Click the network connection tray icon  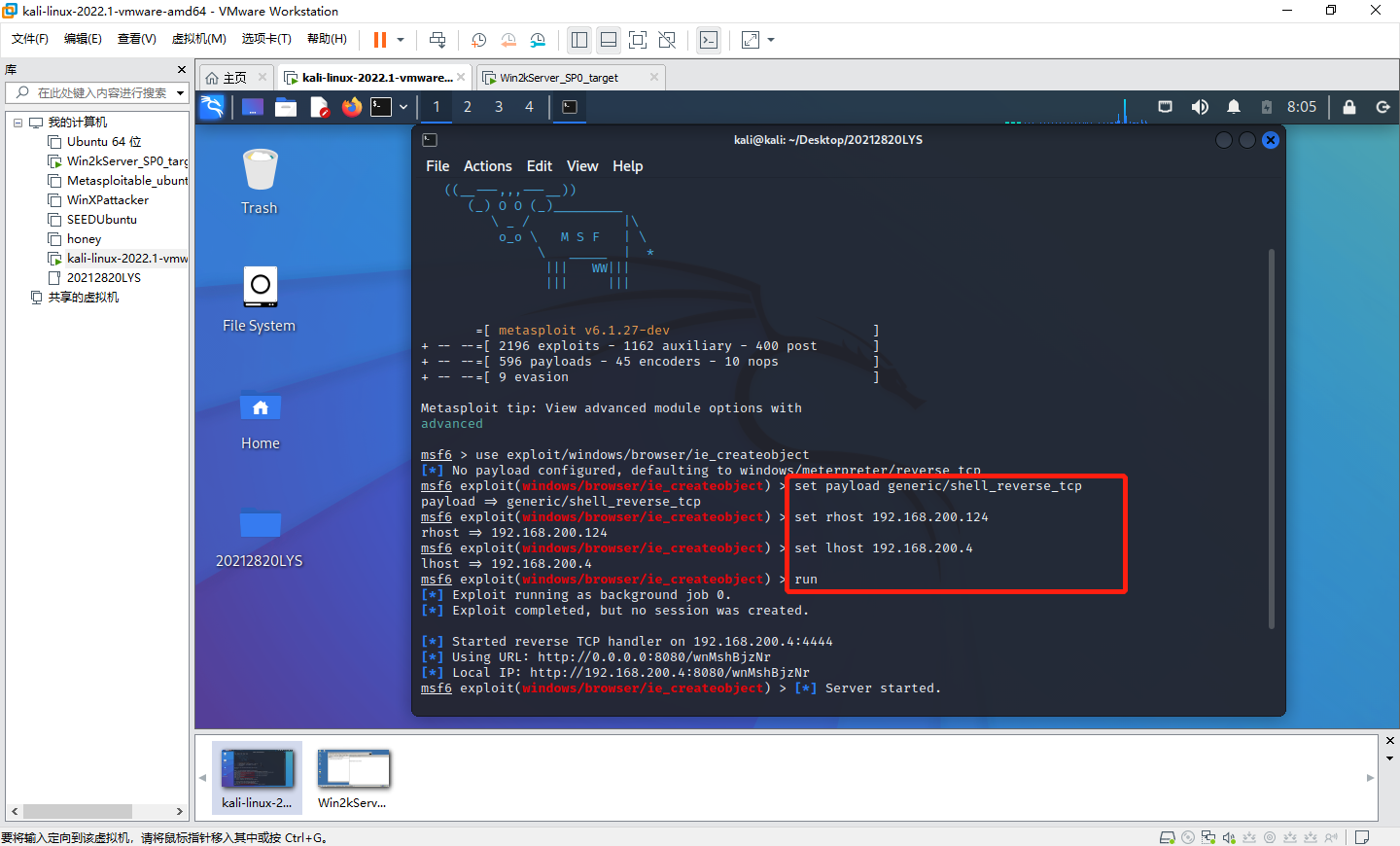(x=1165, y=107)
